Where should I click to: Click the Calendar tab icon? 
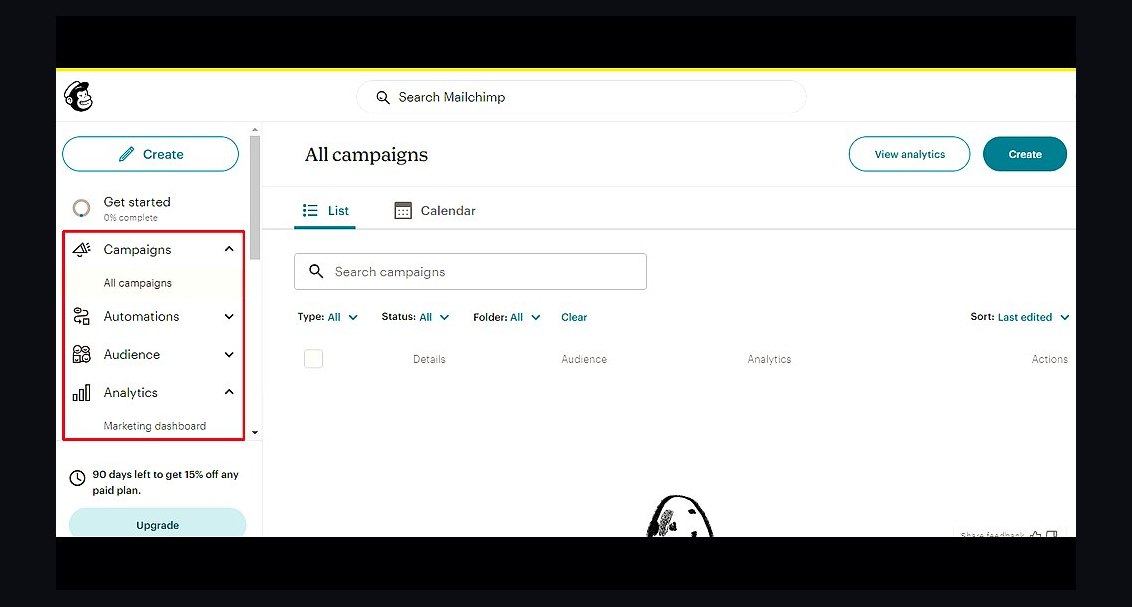(403, 211)
